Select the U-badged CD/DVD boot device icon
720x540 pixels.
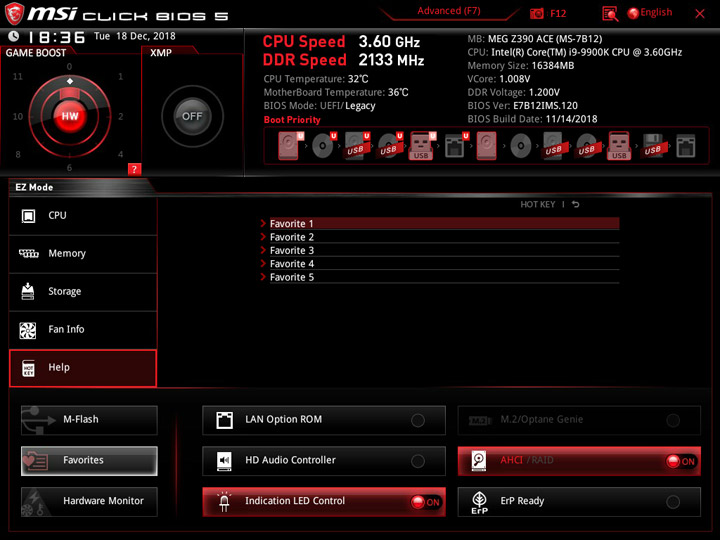pyautogui.click(x=324, y=146)
